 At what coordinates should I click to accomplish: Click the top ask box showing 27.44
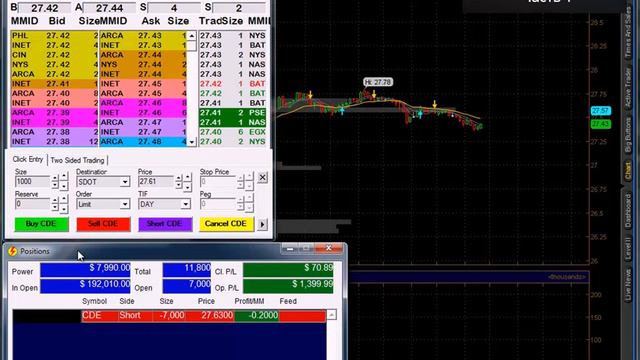point(110,8)
